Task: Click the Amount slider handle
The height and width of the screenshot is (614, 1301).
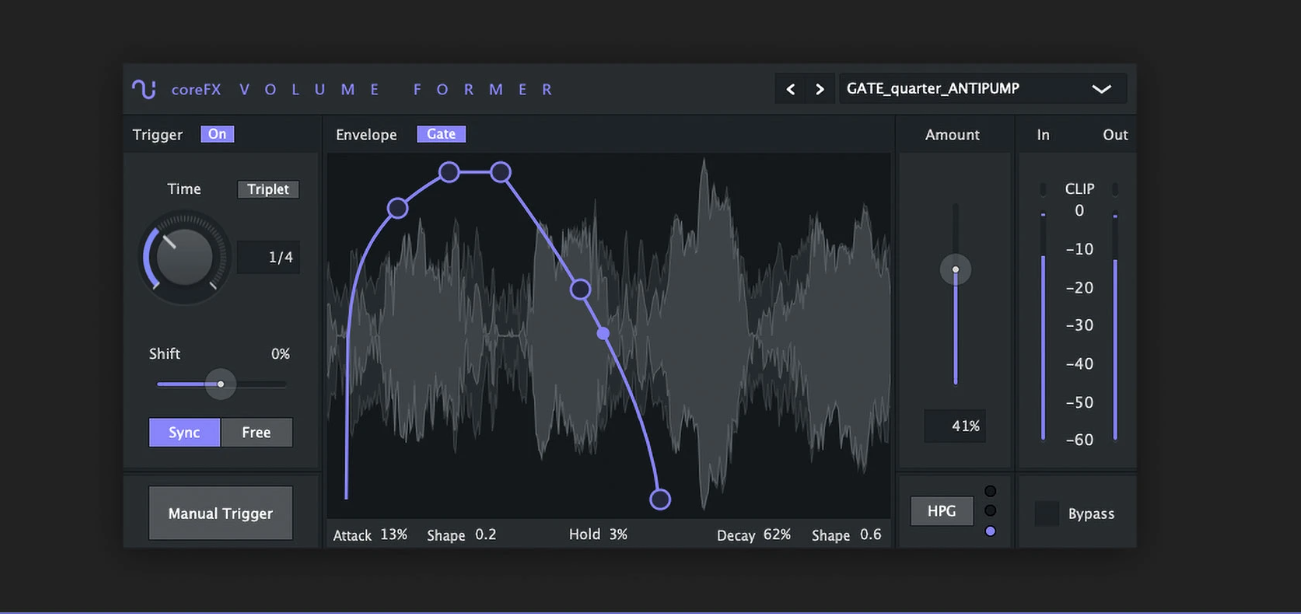Action: [x=955, y=269]
